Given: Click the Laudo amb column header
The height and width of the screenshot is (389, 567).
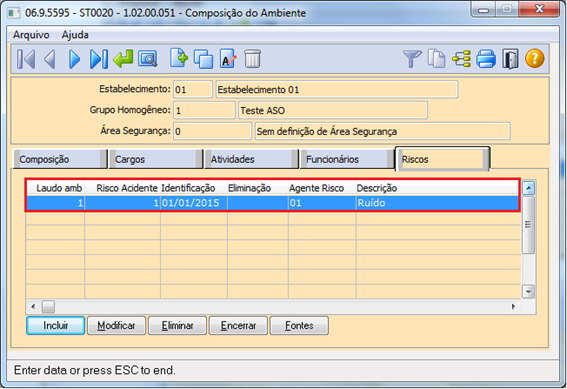Looking at the screenshot, I should [55, 188].
